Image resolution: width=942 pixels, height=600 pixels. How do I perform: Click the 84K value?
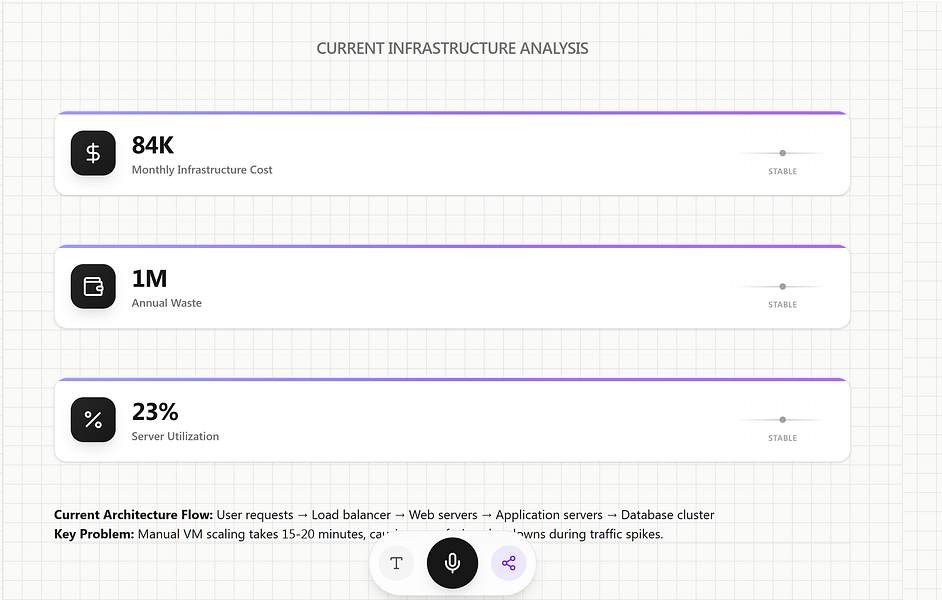[x=153, y=146]
